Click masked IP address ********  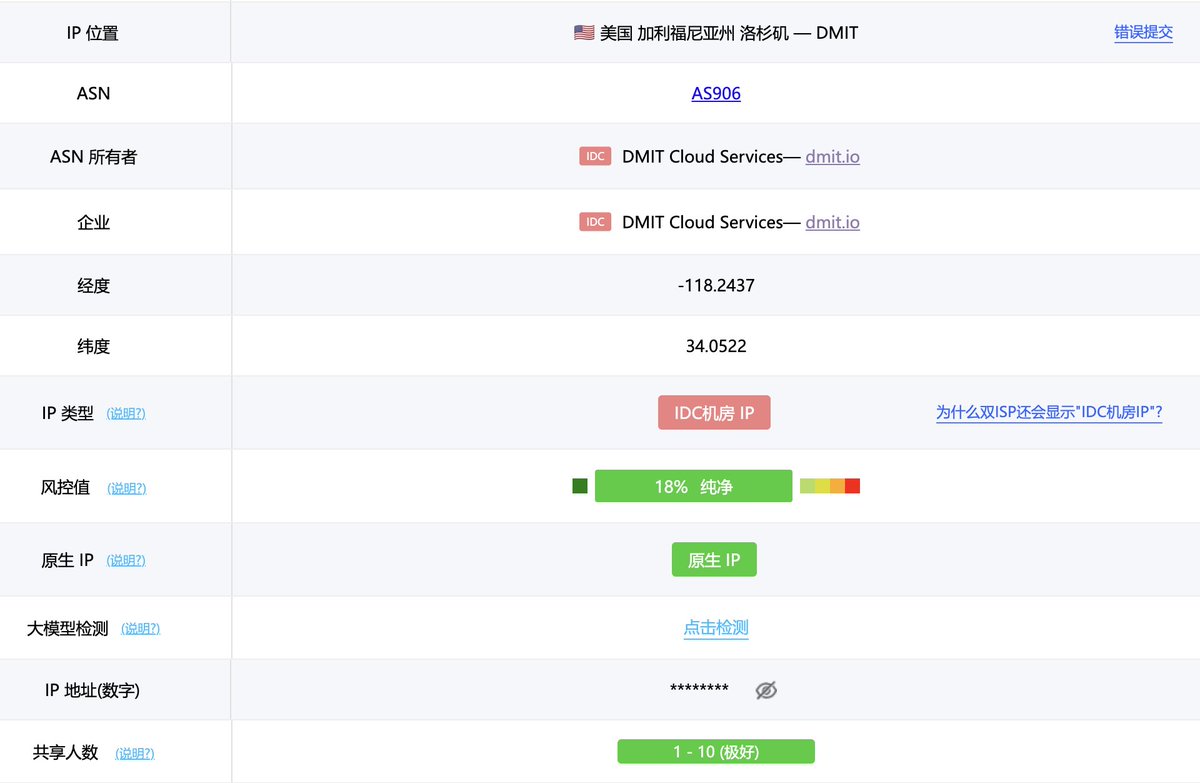pyautogui.click(x=699, y=689)
